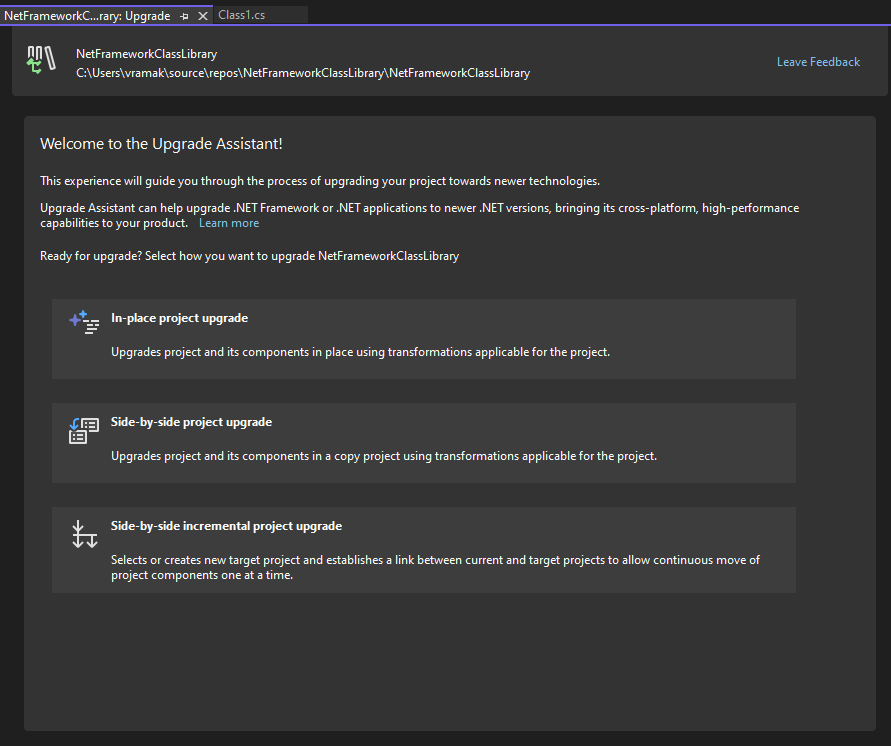
Task: Click the Learn more link
Action: (228, 222)
